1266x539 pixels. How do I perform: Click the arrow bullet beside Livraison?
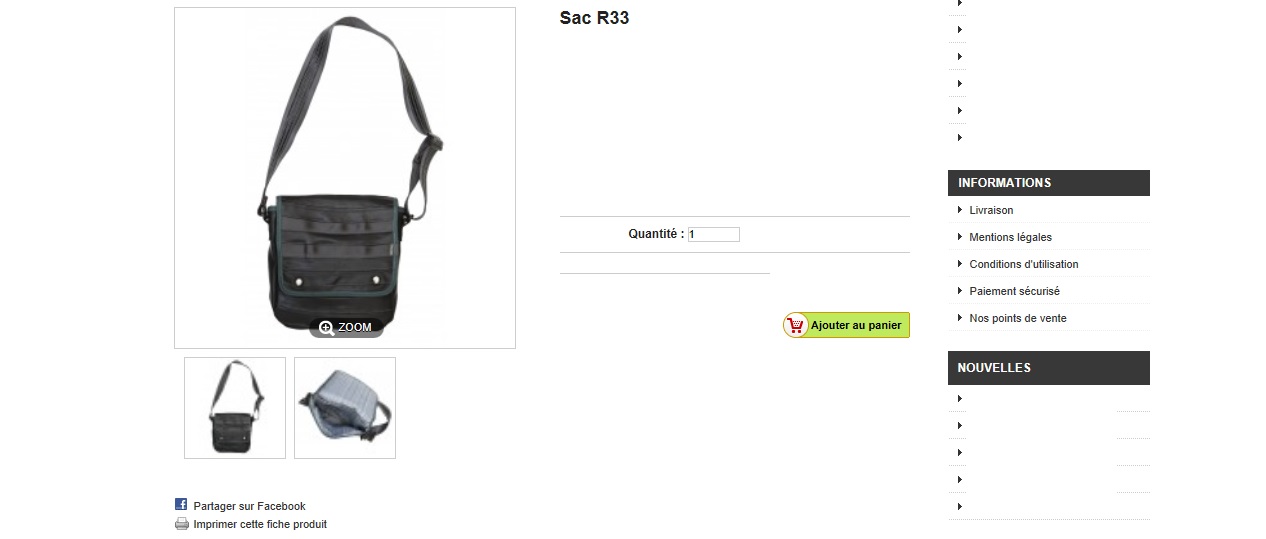(960, 209)
